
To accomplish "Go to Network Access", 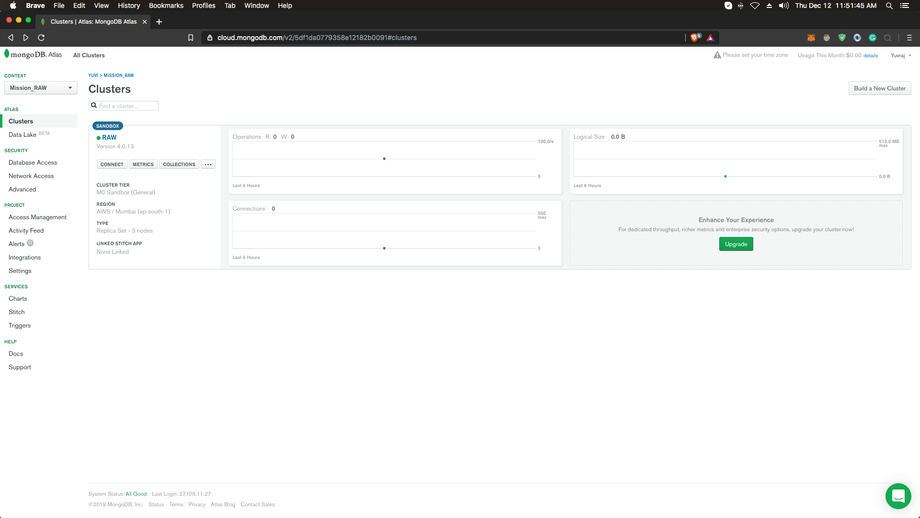I will click(31, 176).
